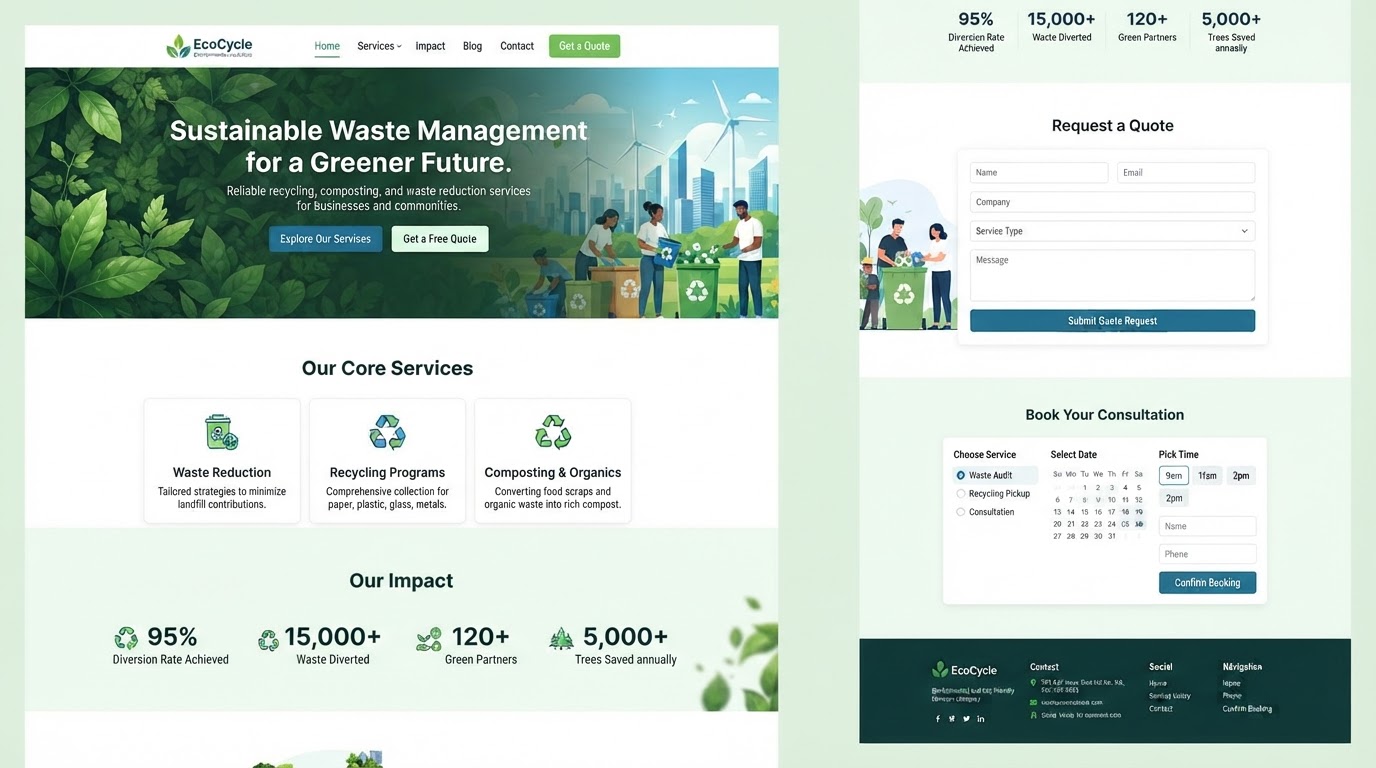Click the Company input field
The image size is (1376, 768).
tap(1112, 202)
